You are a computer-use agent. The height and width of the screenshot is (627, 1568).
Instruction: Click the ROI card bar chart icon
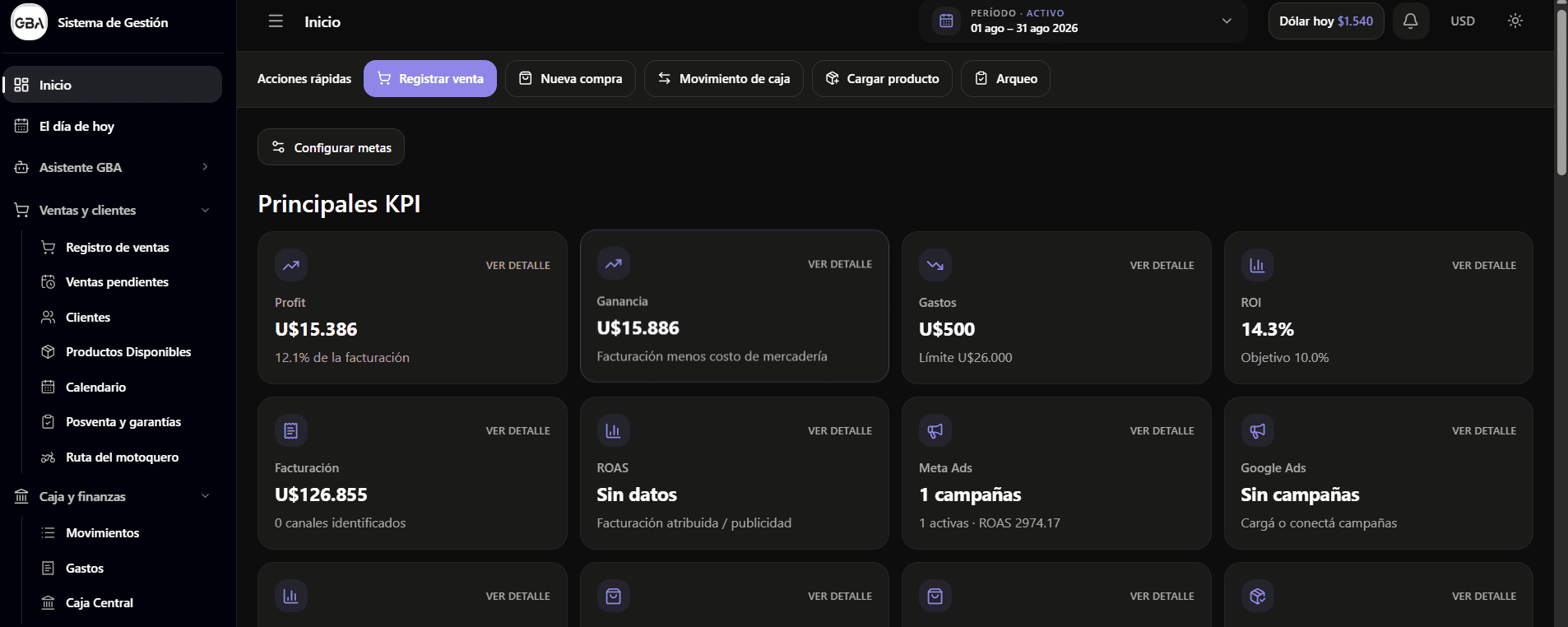(1258, 265)
